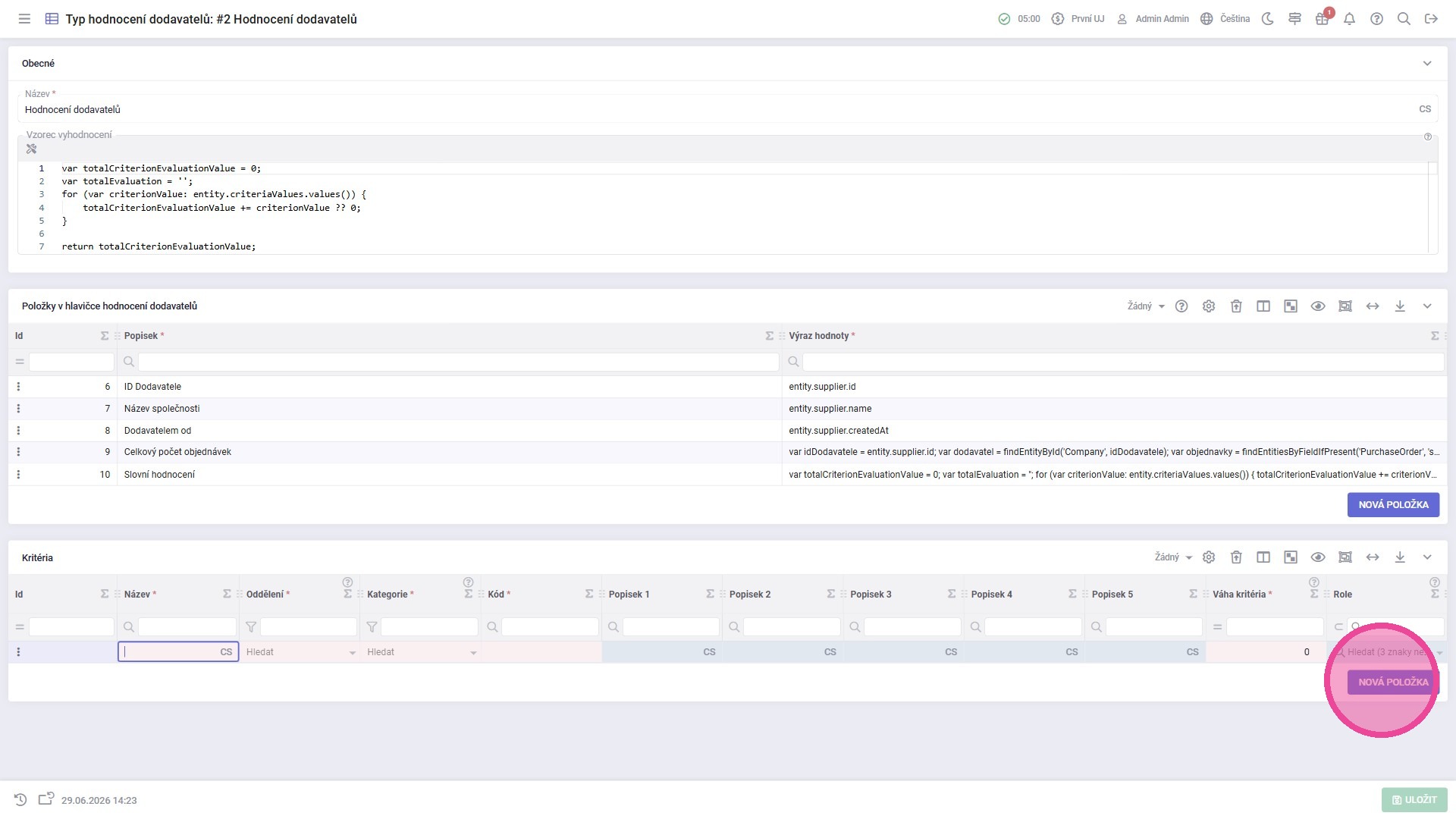Click Oddělení column filter field
The image size is (1456, 819).
[308, 627]
